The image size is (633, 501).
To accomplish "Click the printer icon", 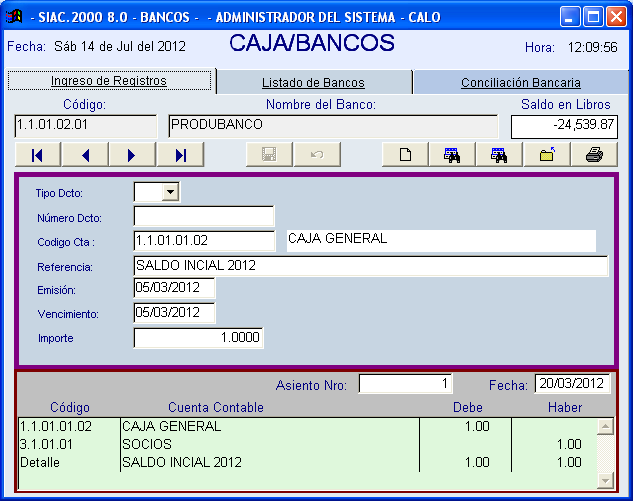I will click(594, 155).
